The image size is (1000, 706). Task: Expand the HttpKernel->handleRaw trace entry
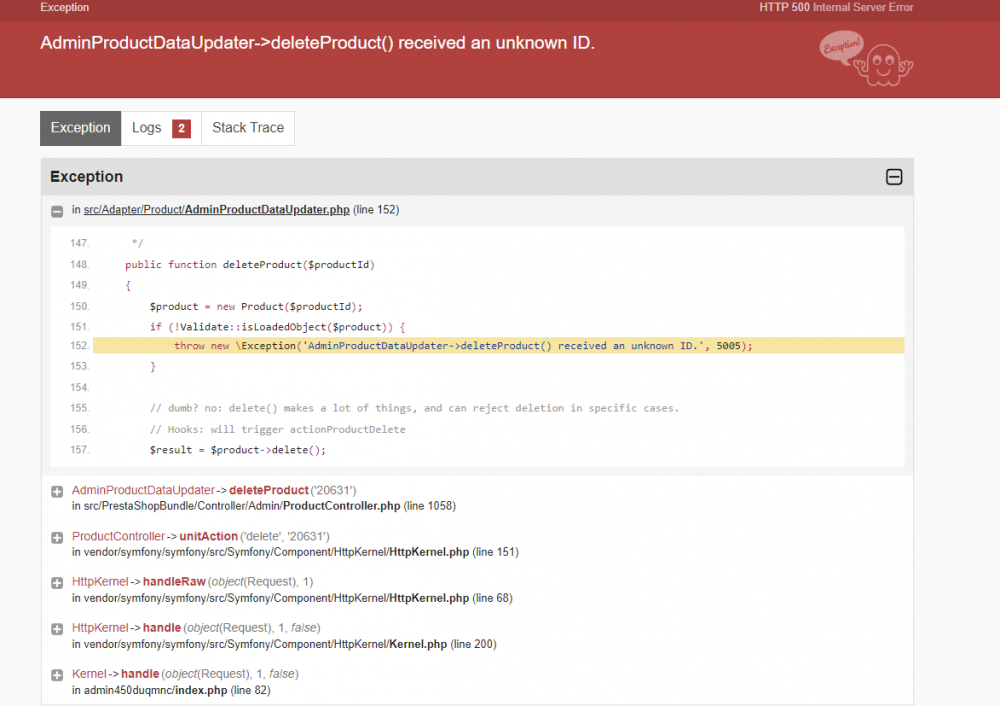[x=57, y=583]
